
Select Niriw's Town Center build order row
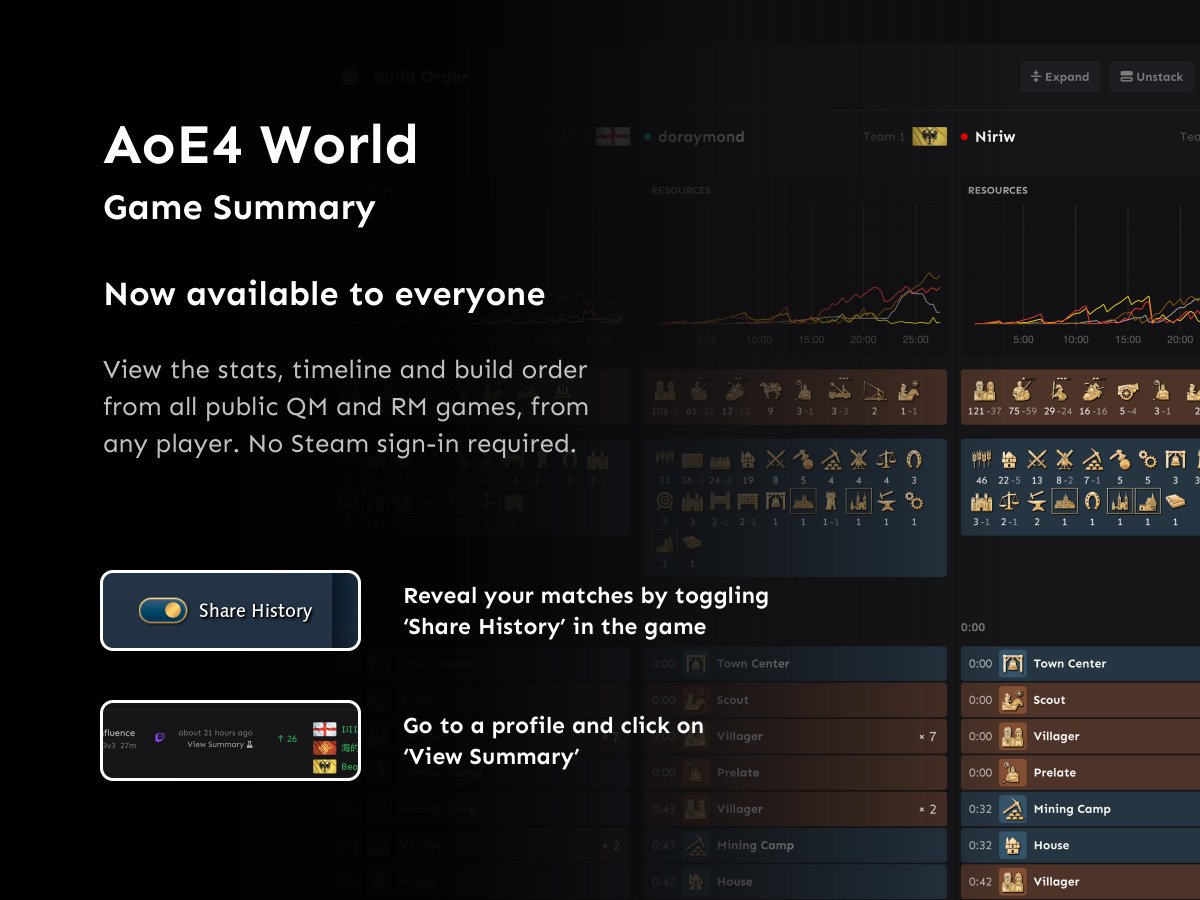(x=1080, y=663)
